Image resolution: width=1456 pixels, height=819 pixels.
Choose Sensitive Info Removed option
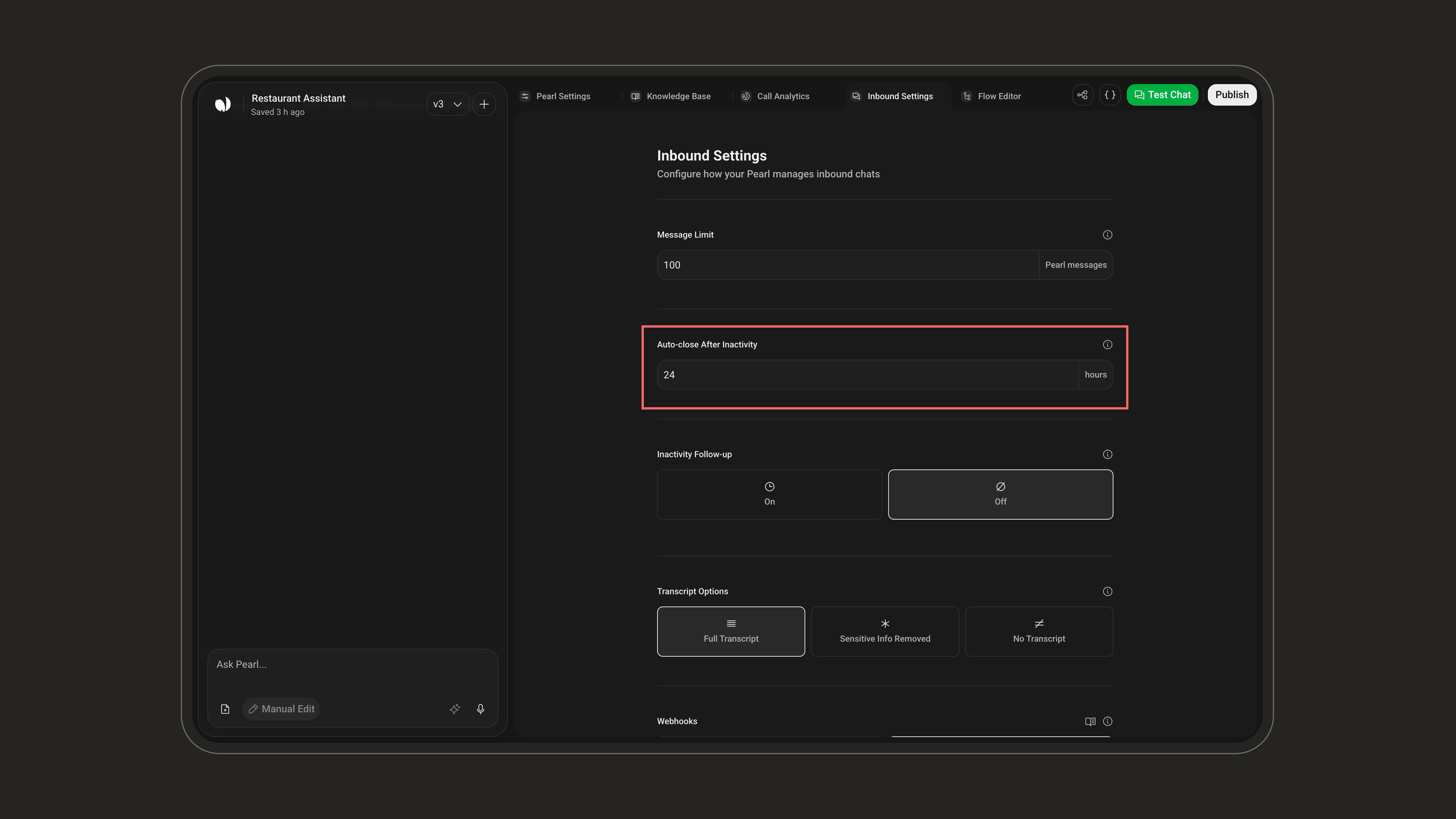(885, 631)
